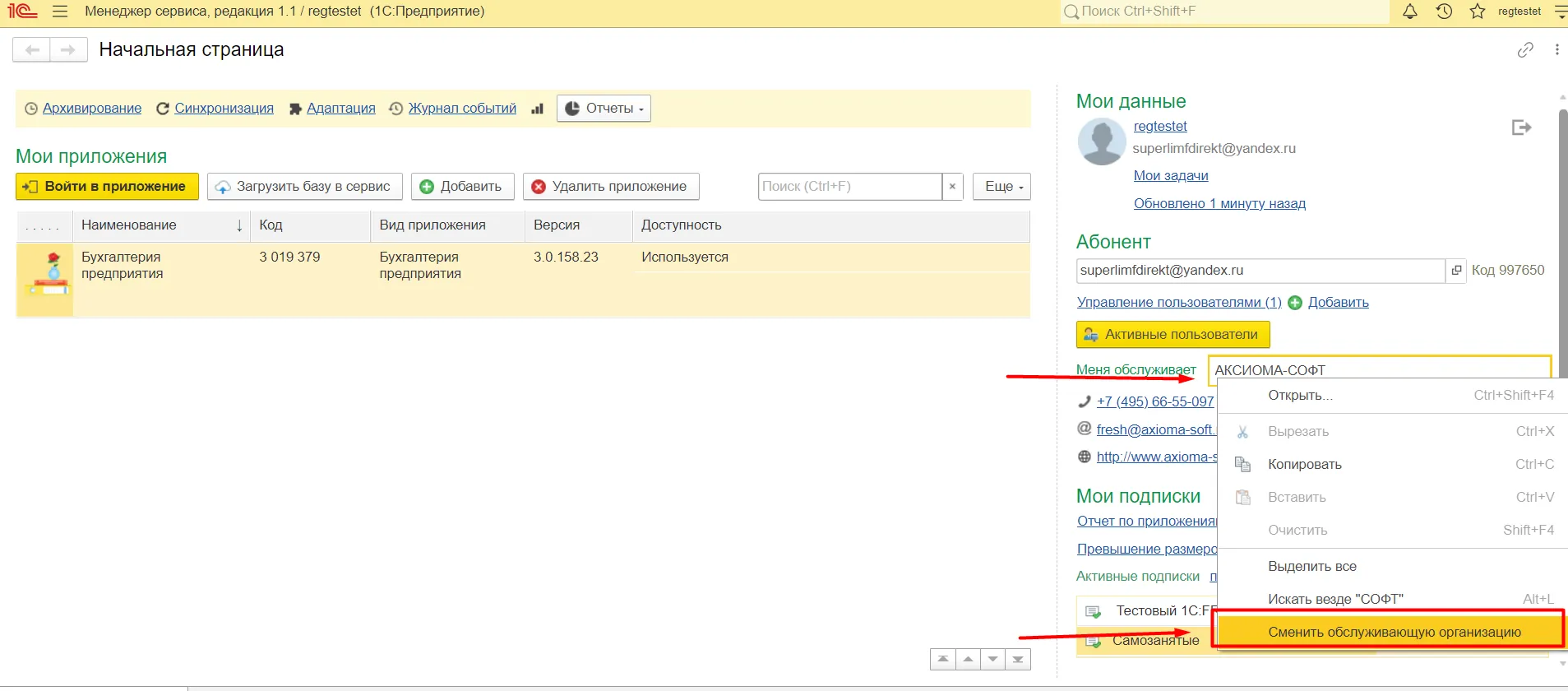This screenshot has height=691, width=1568.
Task: Choose Копировать in the context menu
Action: click(x=1304, y=465)
